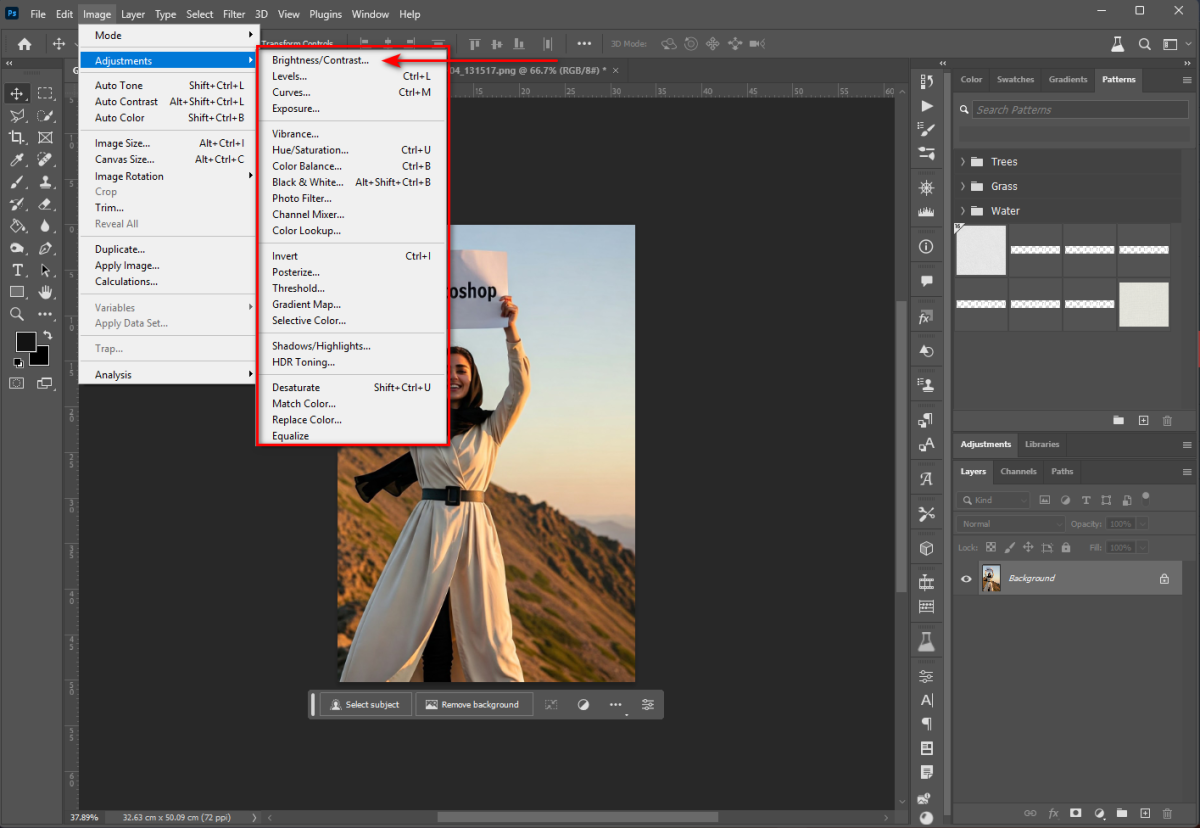
Task: Switch to the Swatches tab
Action: pos(1015,79)
